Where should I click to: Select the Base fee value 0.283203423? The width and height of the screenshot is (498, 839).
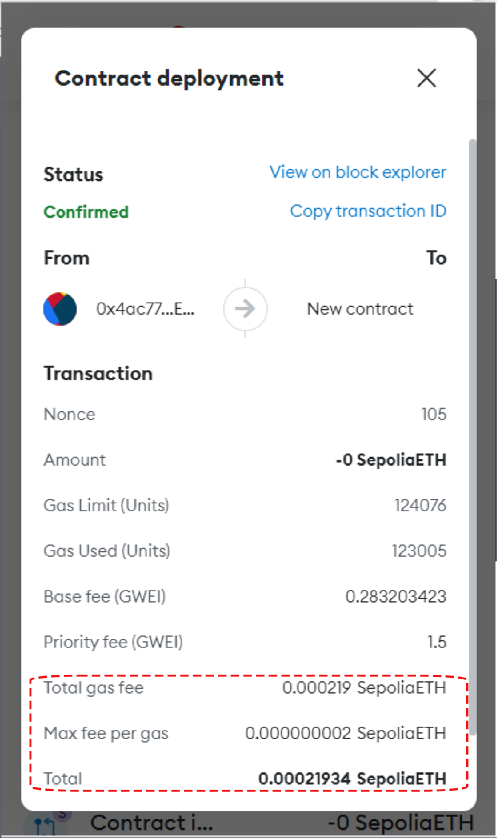pos(396,596)
